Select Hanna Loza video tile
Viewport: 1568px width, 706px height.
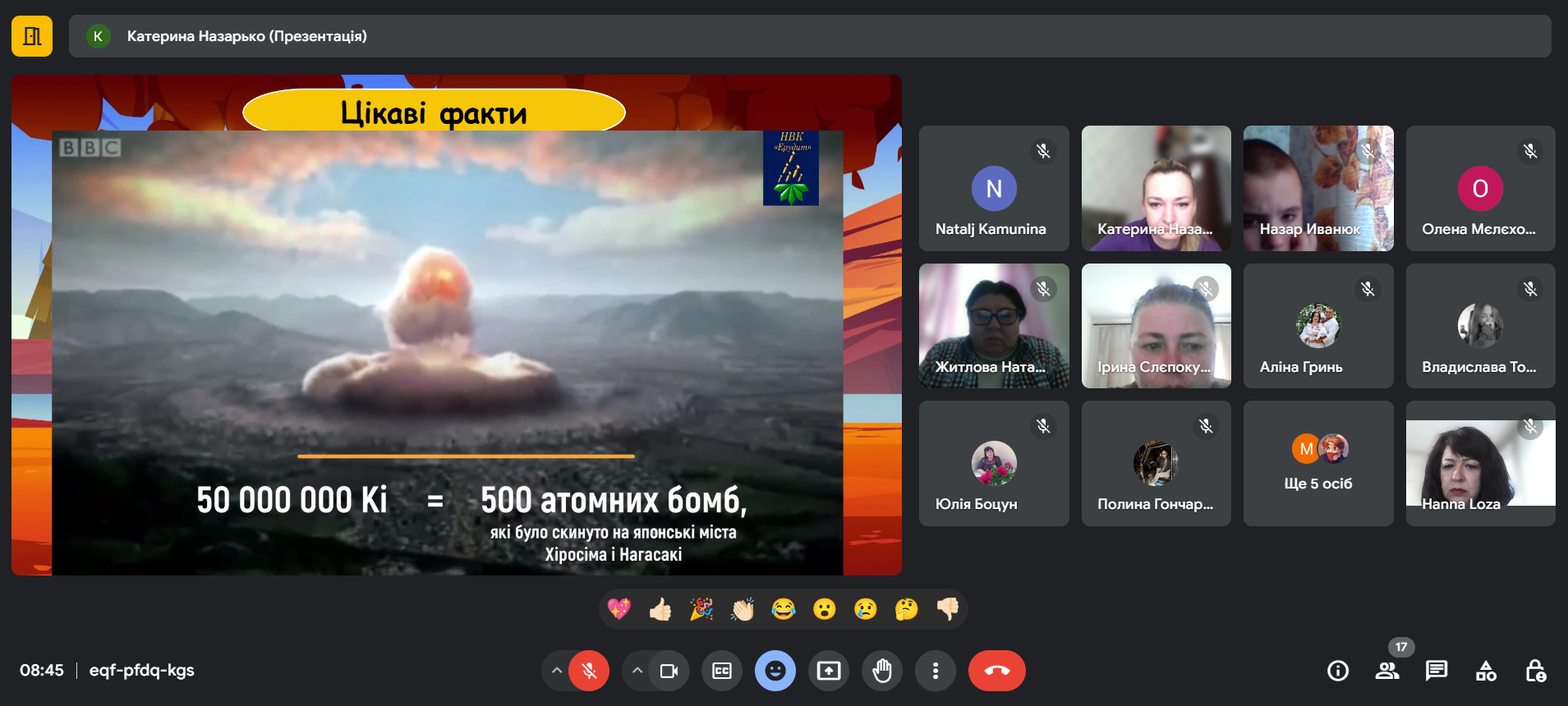[1480, 464]
